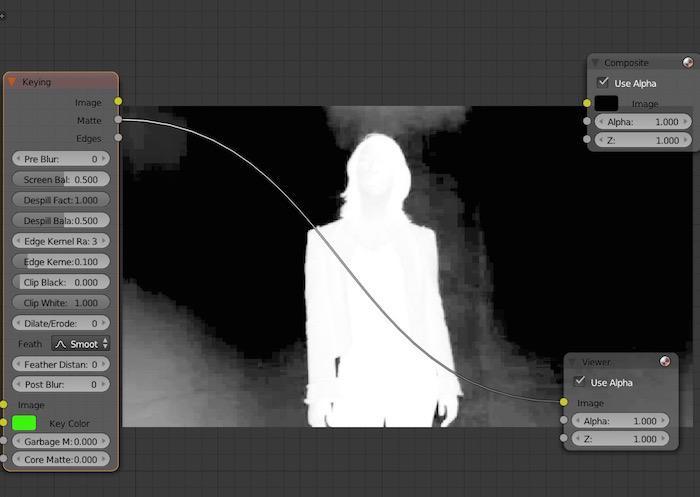700x497 pixels.
Task: Decrease Dilate/Erode with left arrow
Action: click(x=18, y=323)
